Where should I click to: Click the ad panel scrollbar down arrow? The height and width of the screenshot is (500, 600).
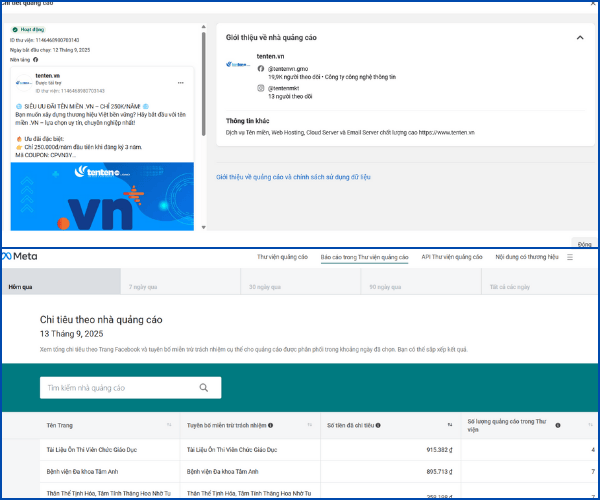pyautogui.click(x=204, y=227)
